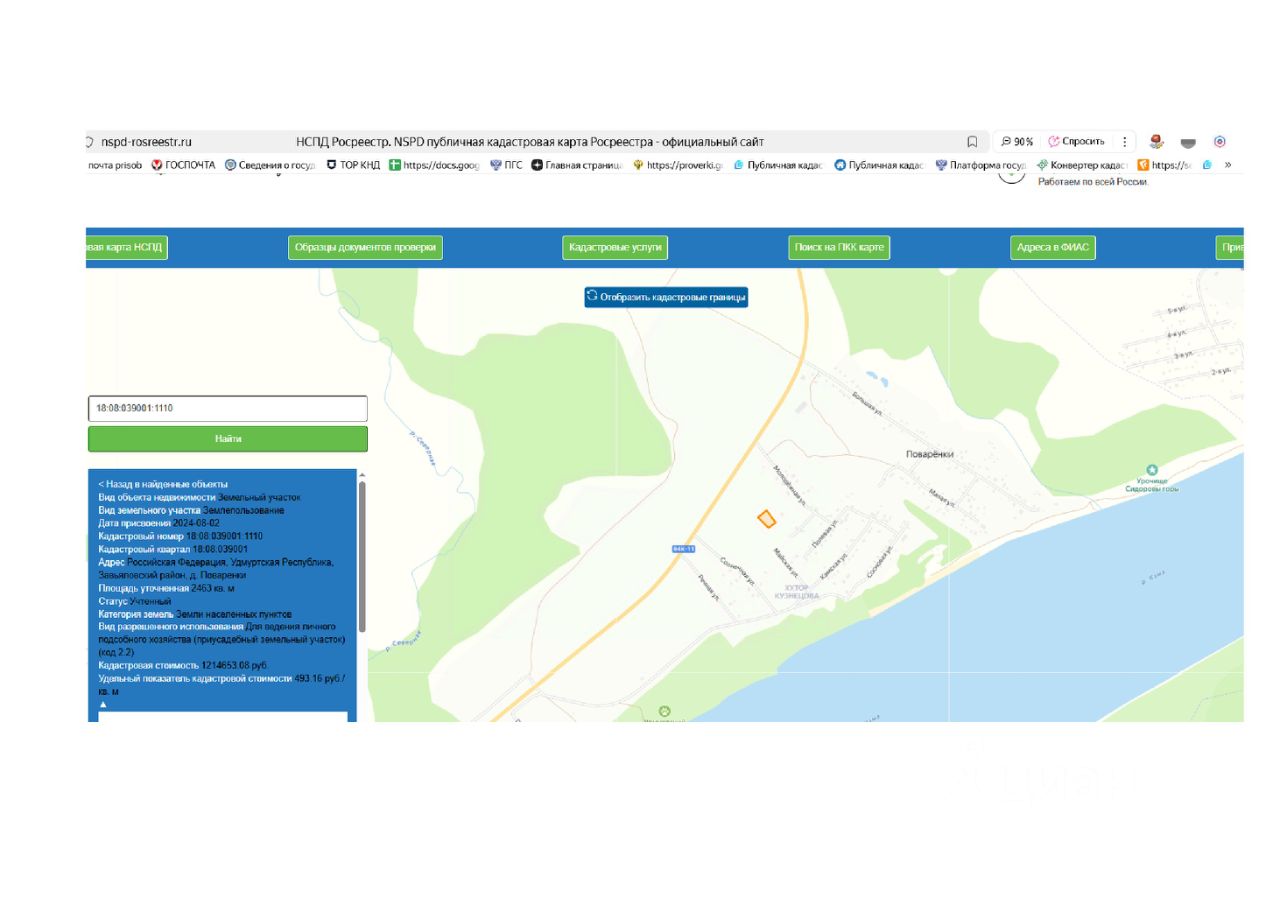Click 'Вид объекта недвижимости Земельный участок' row
The image size is (1280, 905).
click(x=199, y=497)
